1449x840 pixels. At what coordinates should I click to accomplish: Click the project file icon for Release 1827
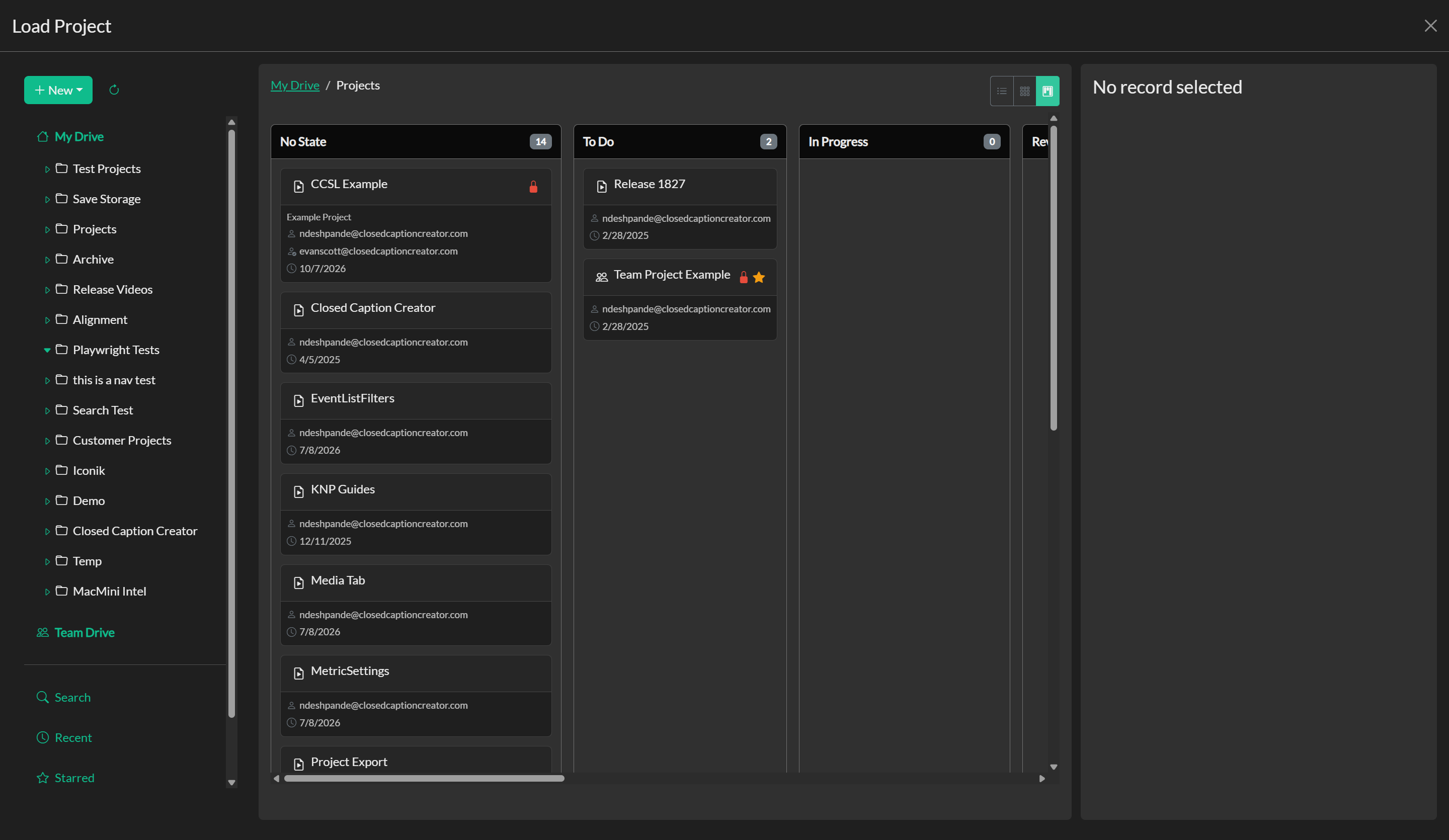point(601,186)
